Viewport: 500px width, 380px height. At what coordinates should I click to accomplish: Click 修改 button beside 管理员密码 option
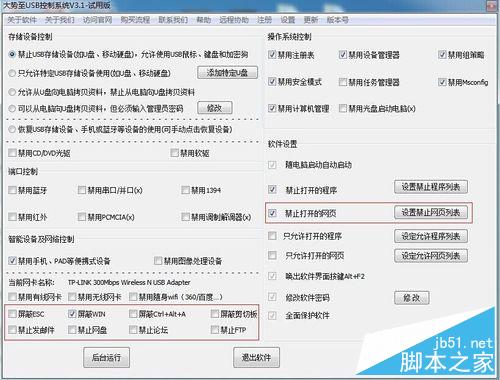click(x=215, y=108)
